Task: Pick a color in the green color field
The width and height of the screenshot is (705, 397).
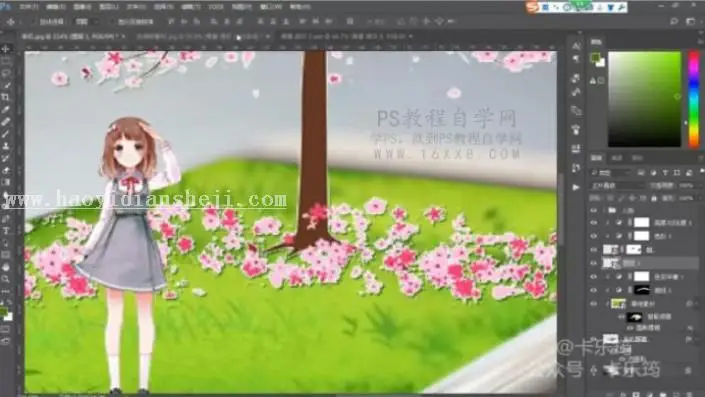Action: (x=645, y=99)
